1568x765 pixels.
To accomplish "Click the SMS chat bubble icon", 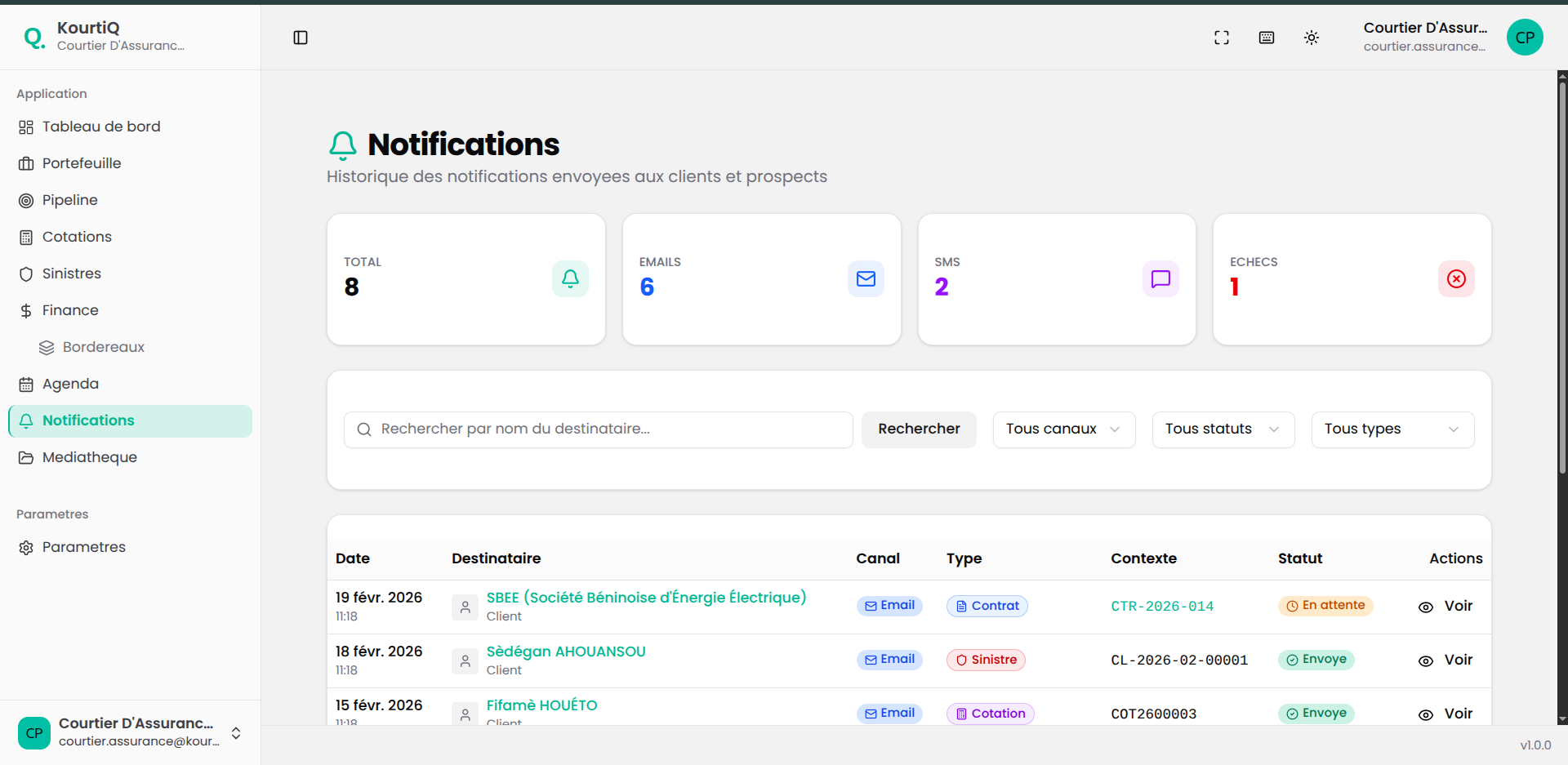I will (1160, 279).
